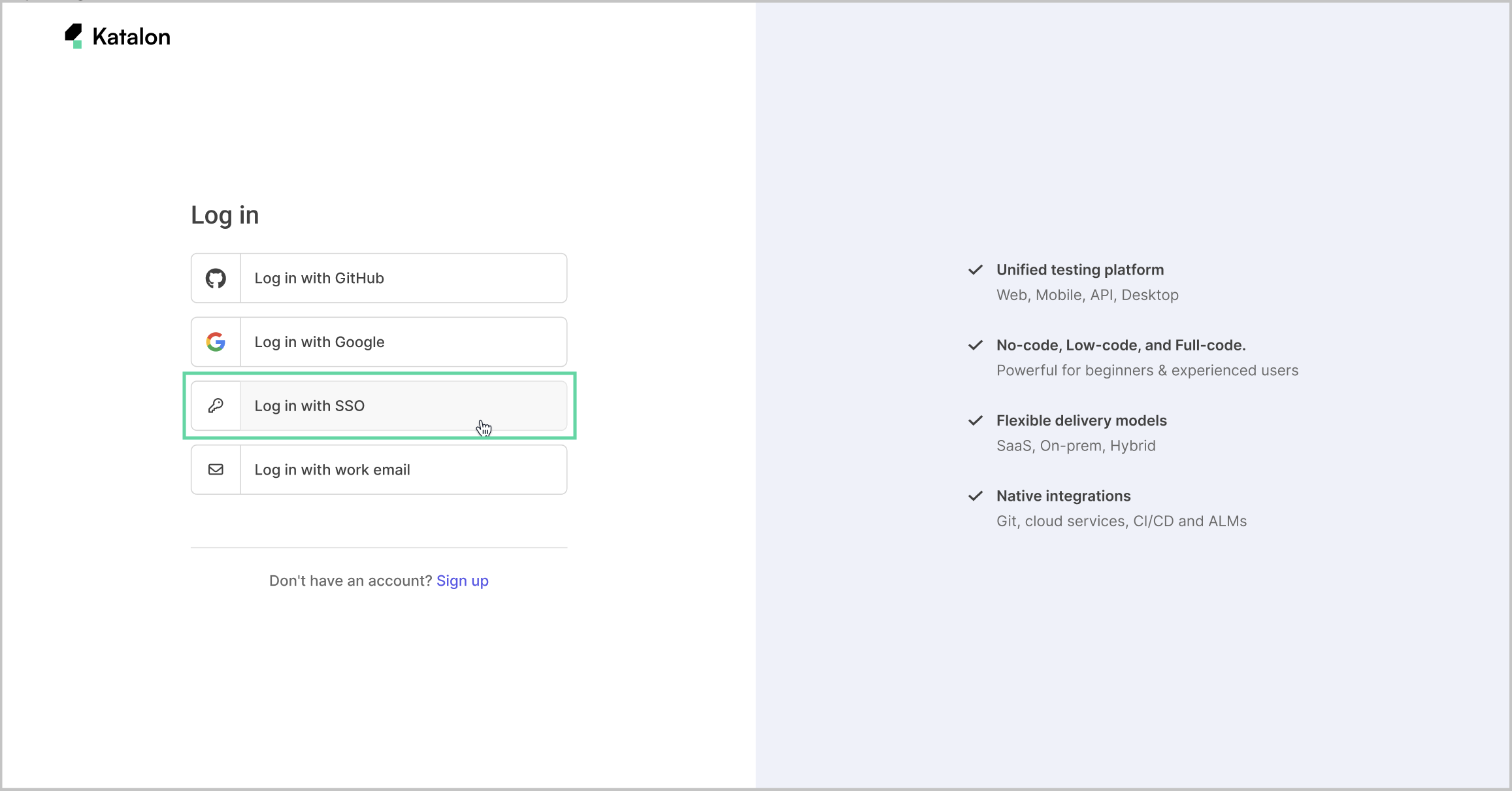Select the GitHub icon on the login button
The height and width of the screenshot is (791, 1512).
pos(215,278)
